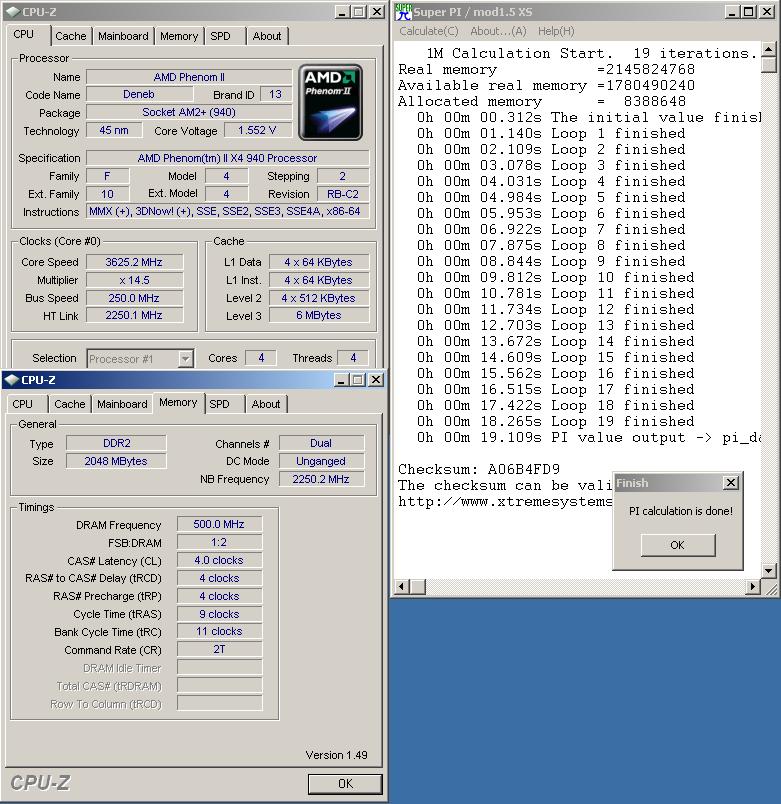Click the Multiplier value x 14.5
This screenshot has width=781, height=804.
click(x=134, y=280)
